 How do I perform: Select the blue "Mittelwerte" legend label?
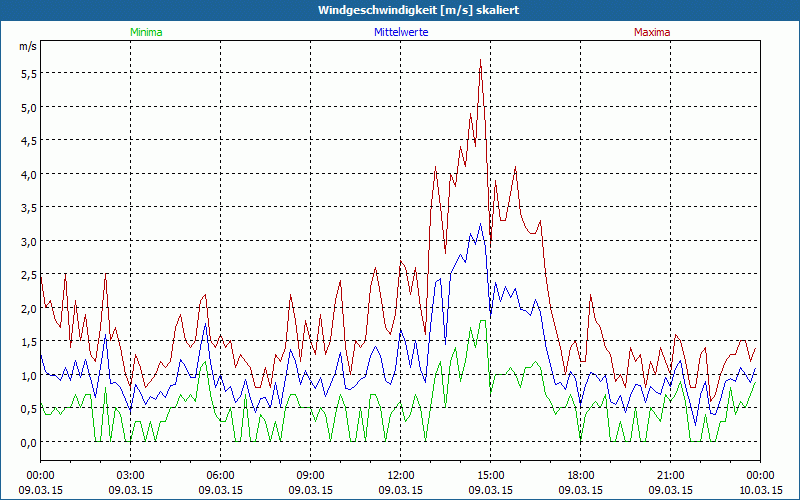[x=401, y=32]
